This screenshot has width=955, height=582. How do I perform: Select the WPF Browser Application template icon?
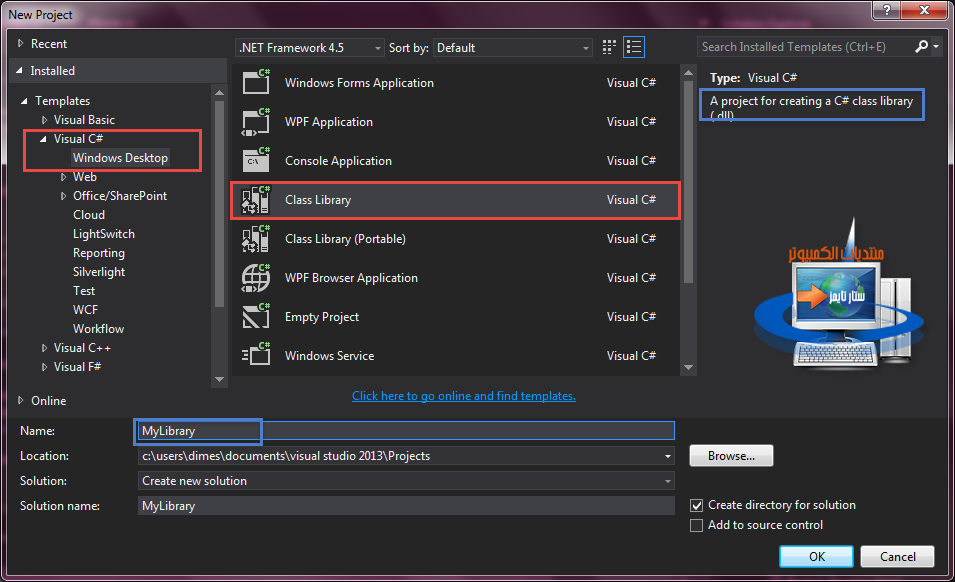click(x=256, y=278)
